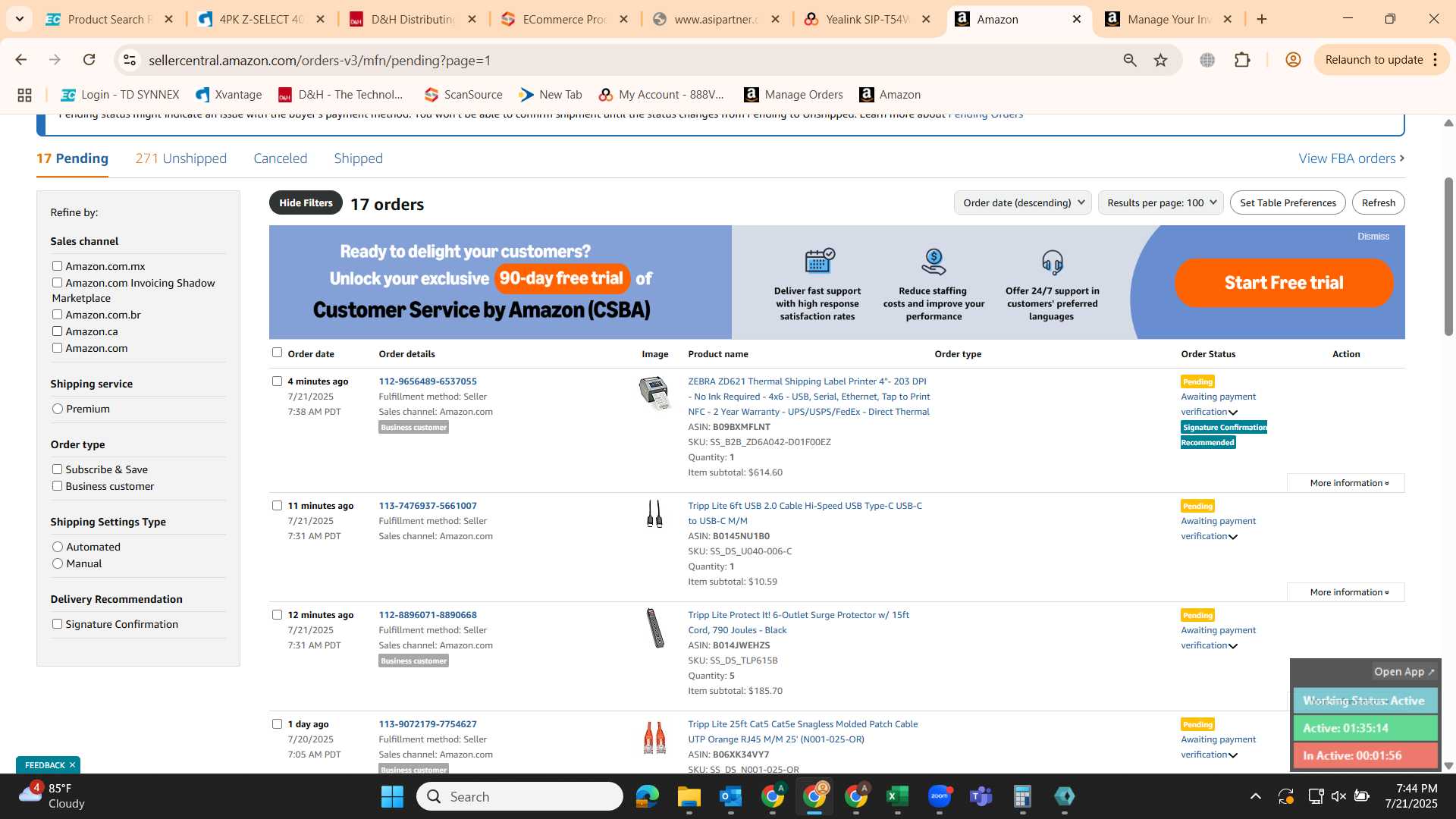Screen dimensions: 1456x819
Task: Open Microsoft Teams from taskbar
Action: pos(981,796)
